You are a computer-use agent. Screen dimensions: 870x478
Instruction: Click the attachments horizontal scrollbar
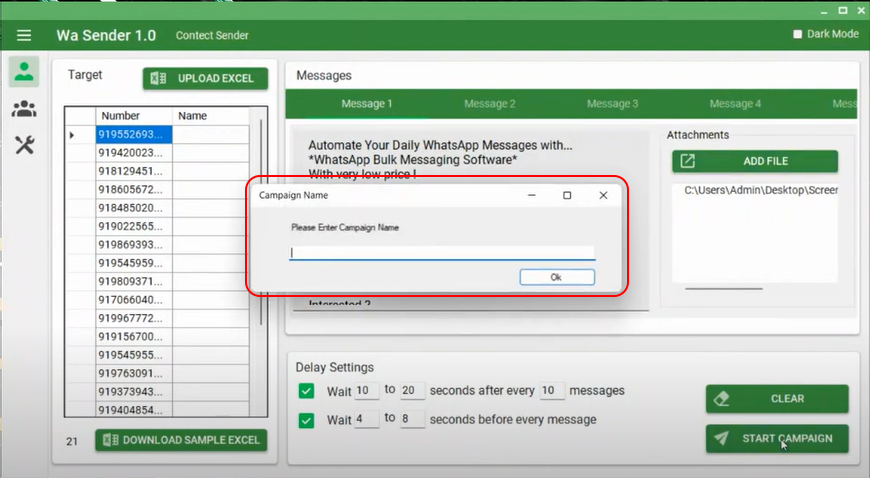click(723, 288)
